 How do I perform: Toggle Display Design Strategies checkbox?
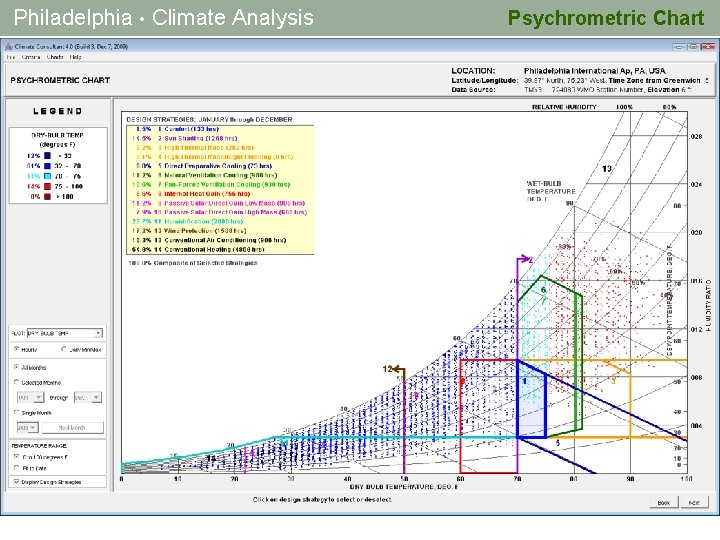coord(17,482)
